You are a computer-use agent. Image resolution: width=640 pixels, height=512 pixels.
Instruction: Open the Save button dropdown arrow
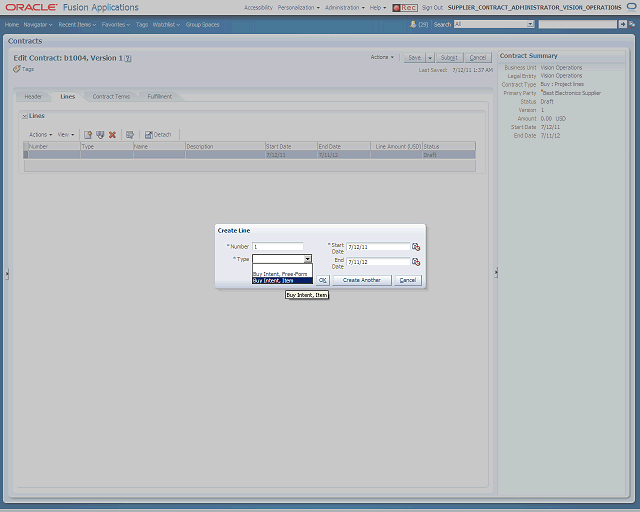point(430,58)
